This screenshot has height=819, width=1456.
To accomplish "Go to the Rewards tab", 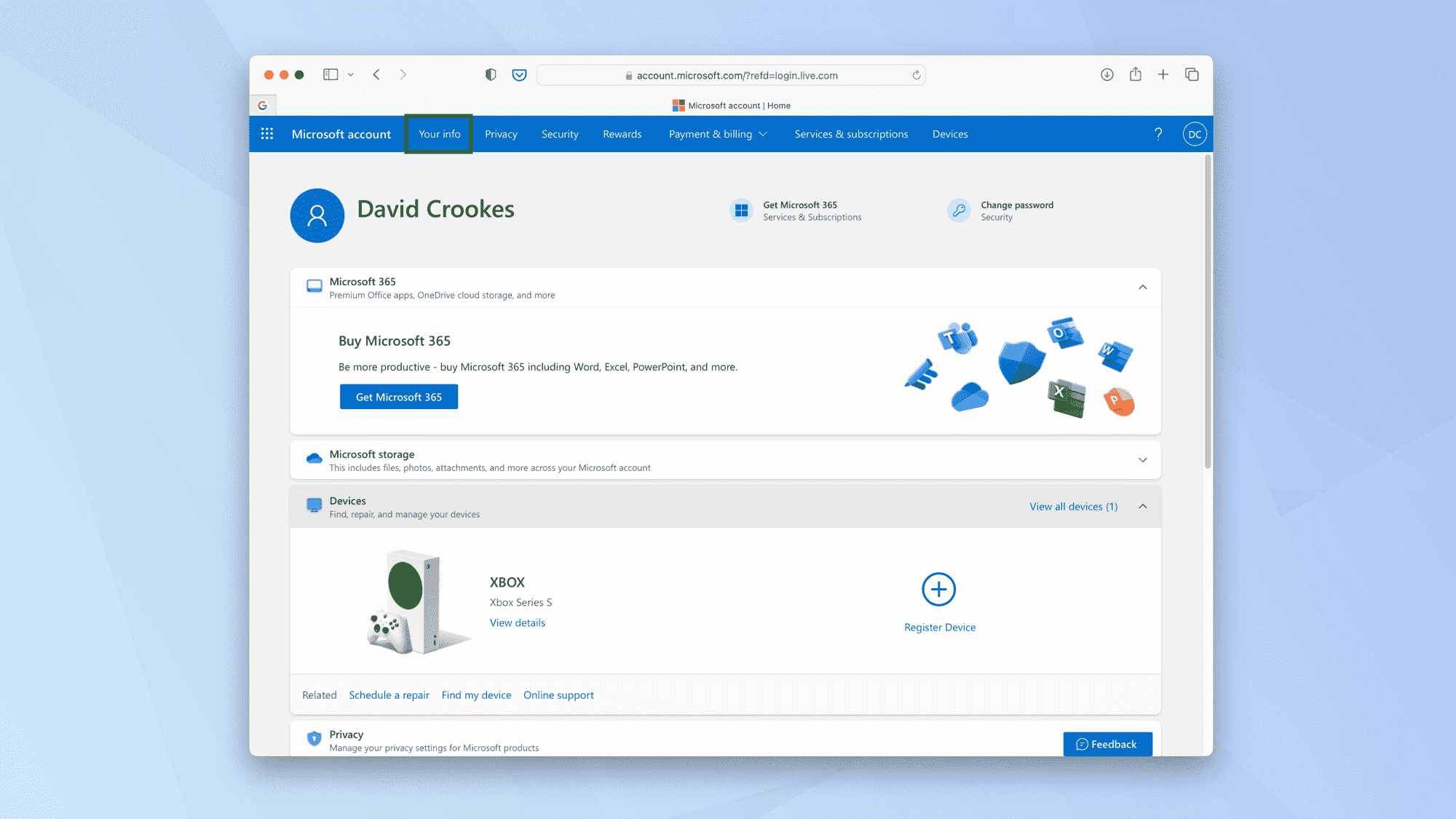I will [x=622, y=134].
